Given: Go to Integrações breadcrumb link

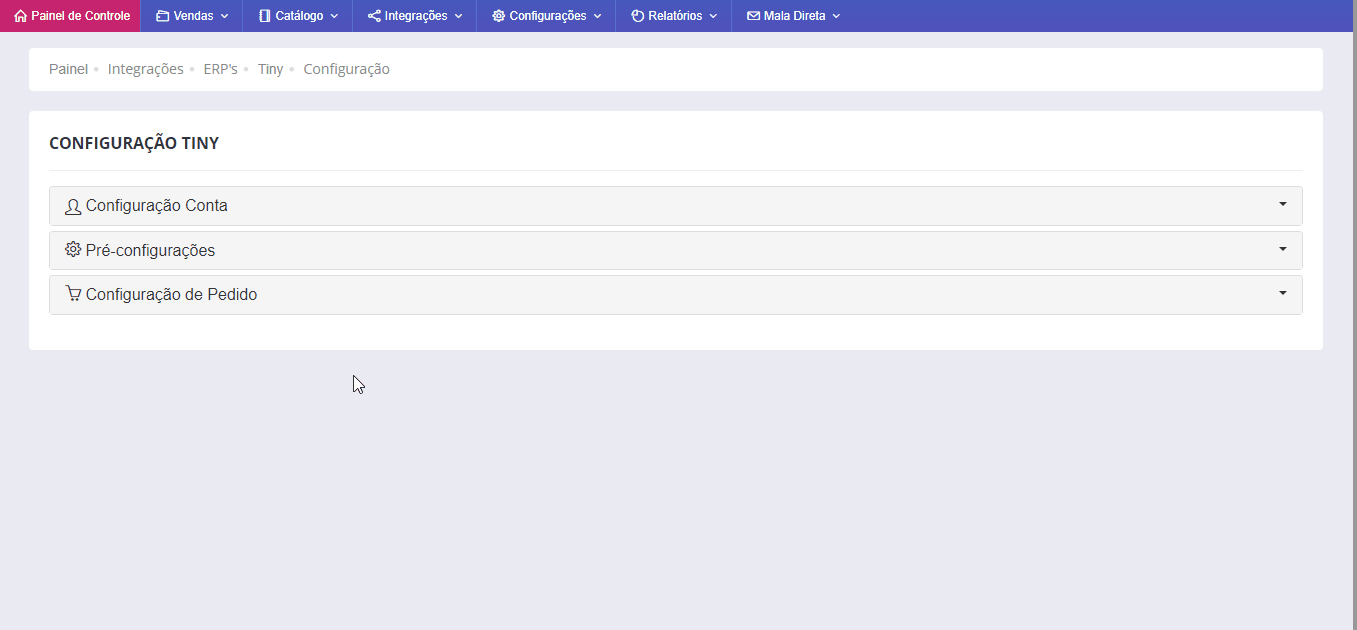Looking at the screenshot, I should pos(146,69).
